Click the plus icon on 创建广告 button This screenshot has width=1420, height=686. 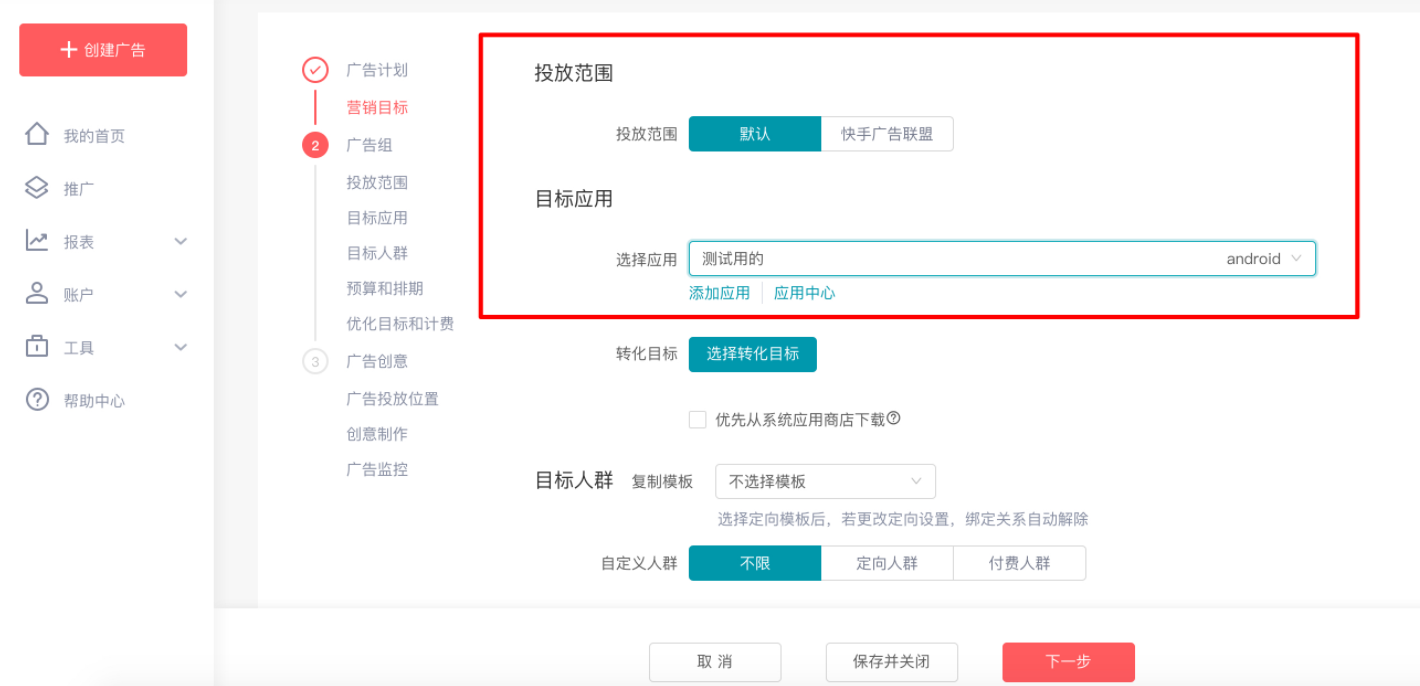coord(67,49)
